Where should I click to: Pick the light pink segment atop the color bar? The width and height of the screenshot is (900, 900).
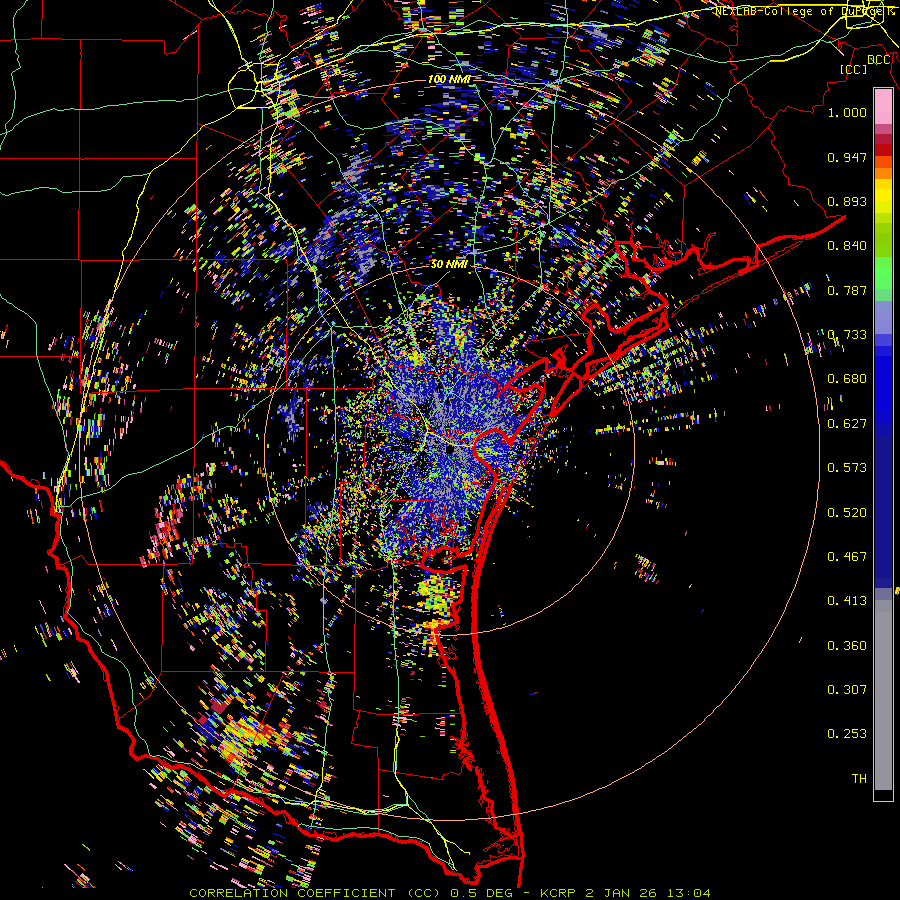pos(883,107)
